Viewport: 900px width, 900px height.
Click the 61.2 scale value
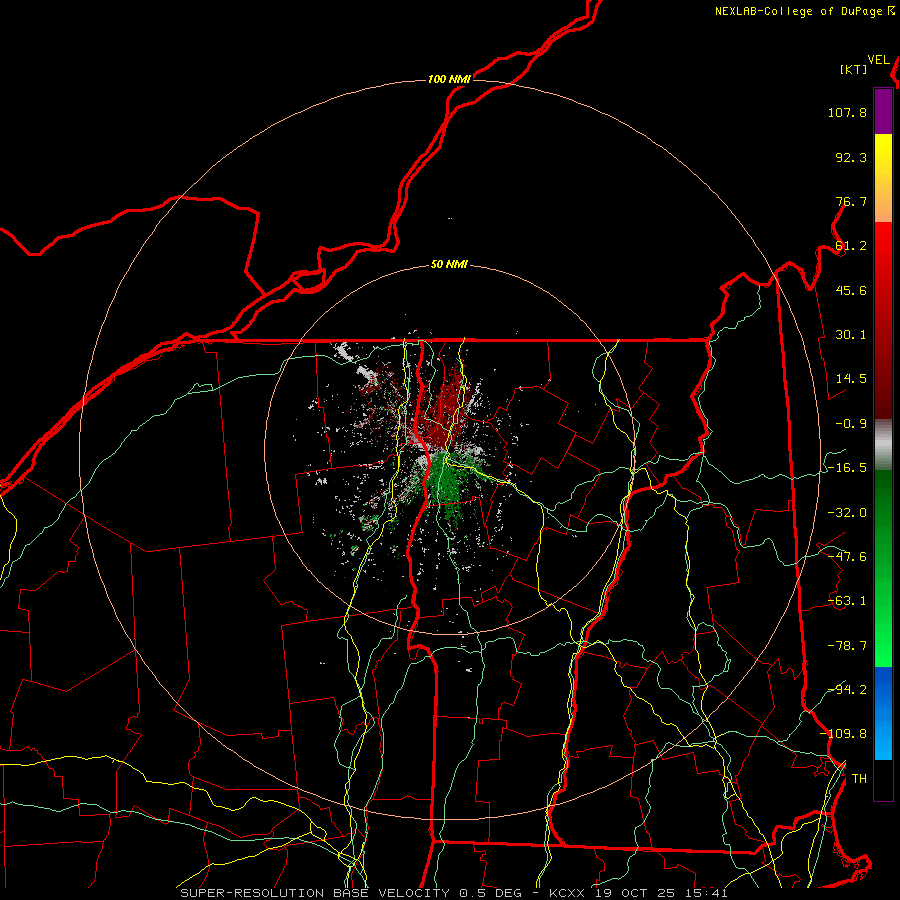click(x=851, y=246)
